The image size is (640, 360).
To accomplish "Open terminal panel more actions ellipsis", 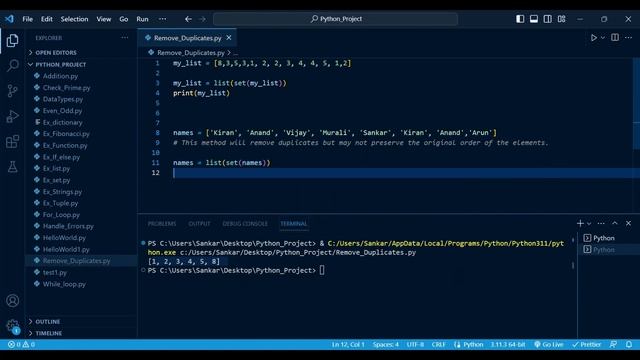I will coord(601,223).
